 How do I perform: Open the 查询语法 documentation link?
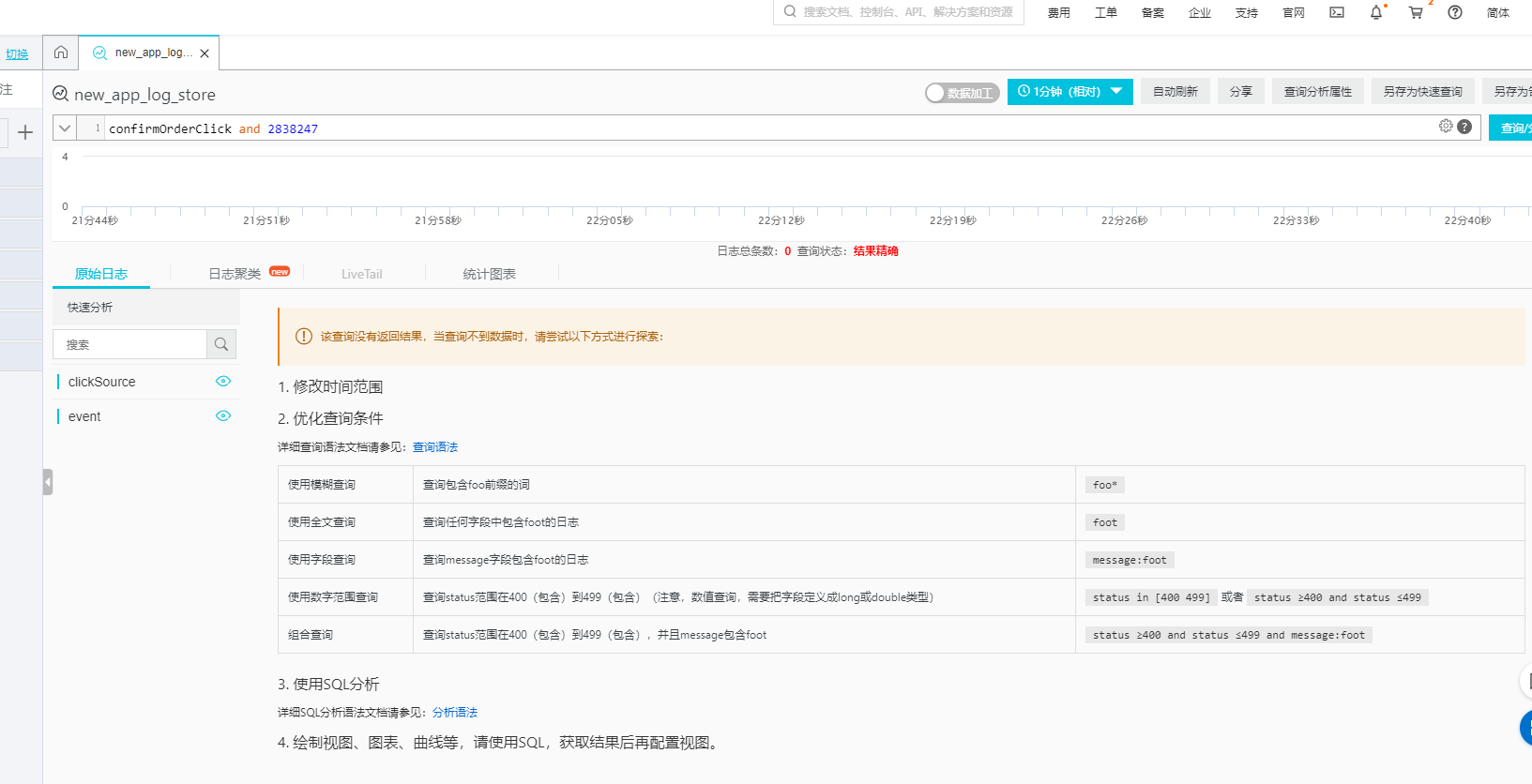coord(435,447)
